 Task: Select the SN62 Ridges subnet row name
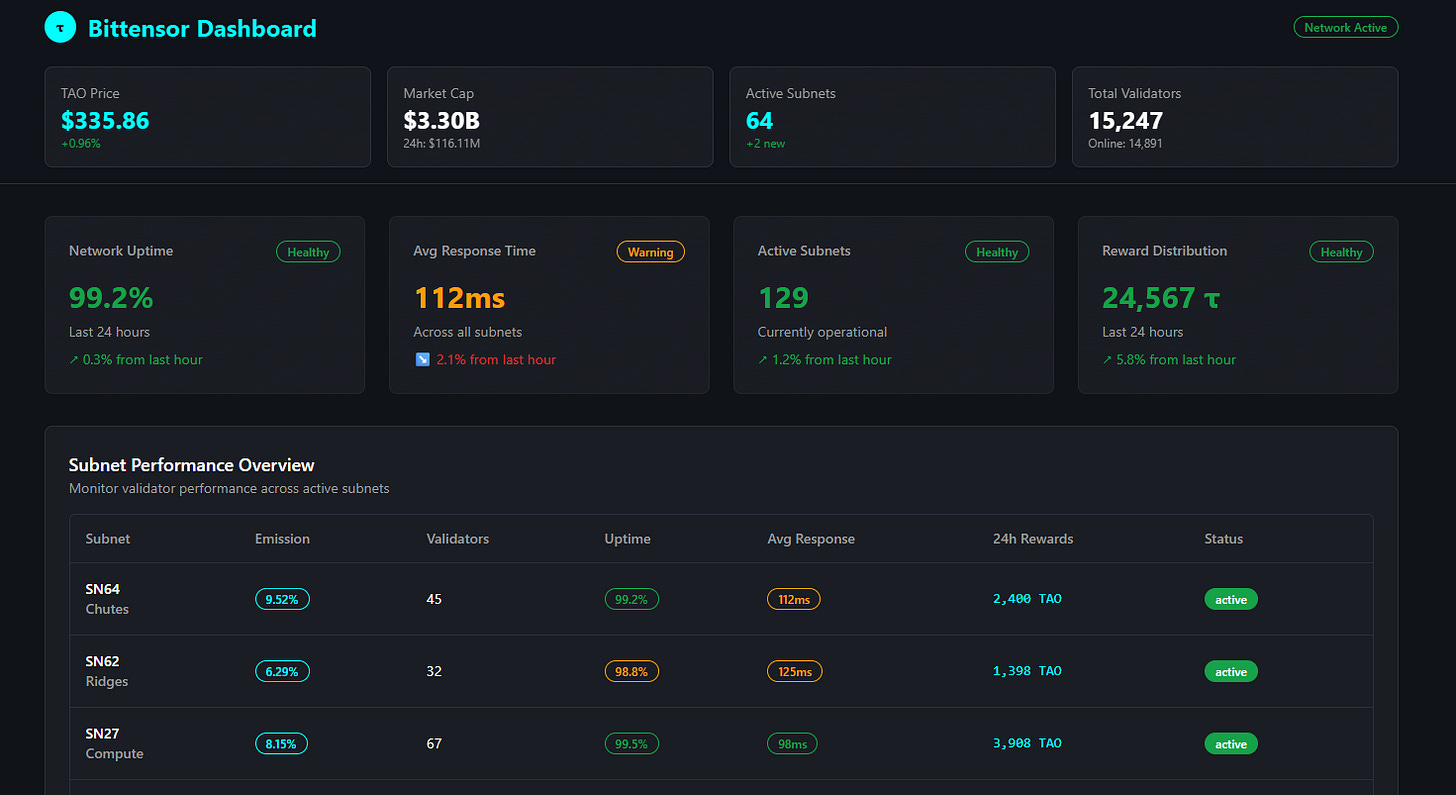[x=107, y=671]
